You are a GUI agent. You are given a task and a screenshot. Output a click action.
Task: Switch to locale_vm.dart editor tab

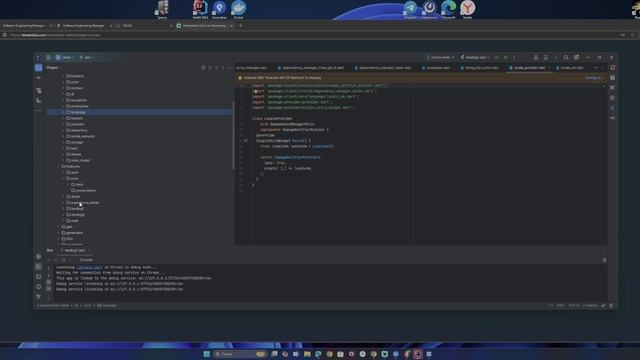pyautogui.click(x=570, y=68)
